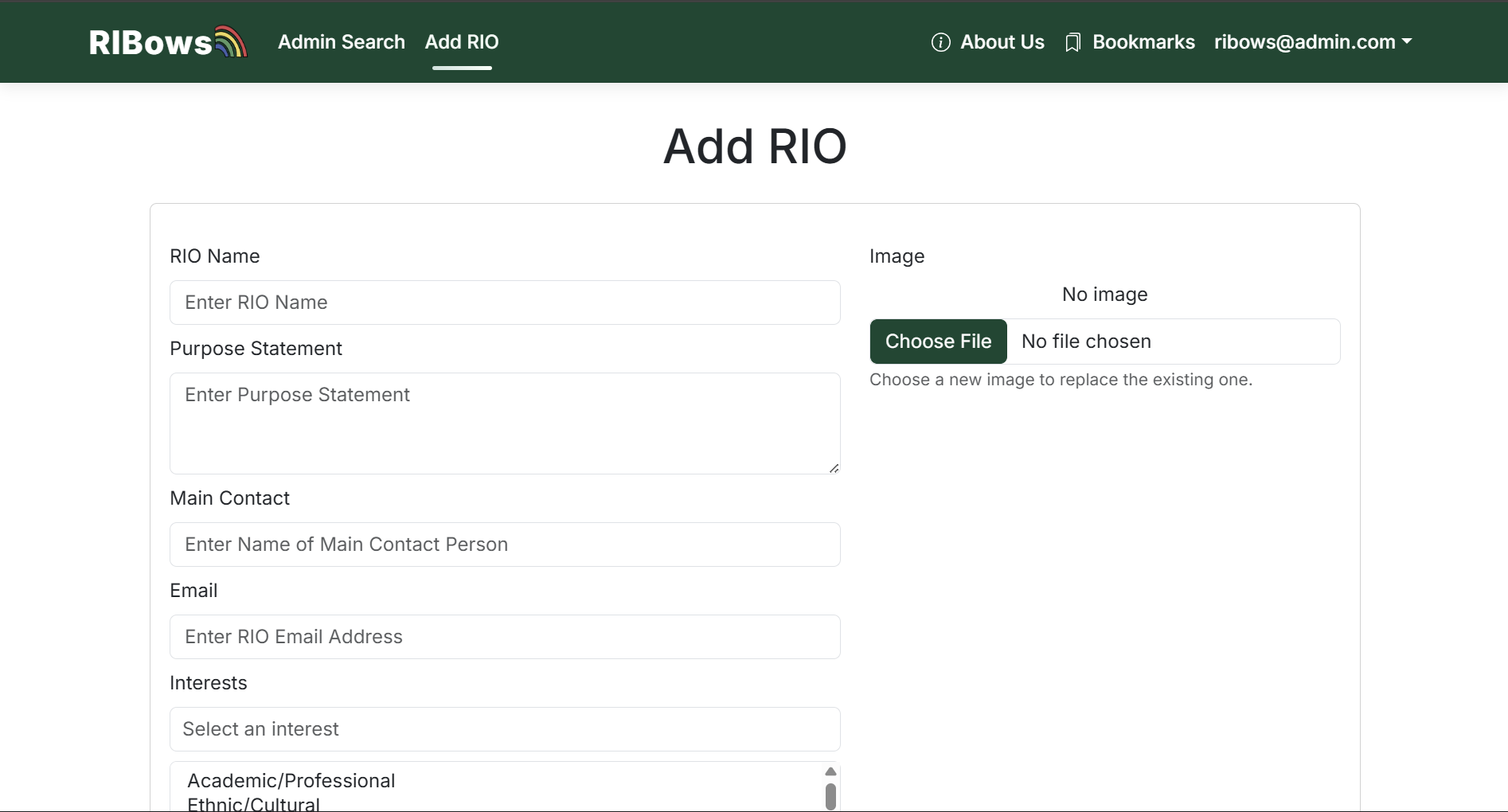Viewport: 1508px width, 812px height.
Task: Click the RIBows rainbow logo
Action: point(168,42)
